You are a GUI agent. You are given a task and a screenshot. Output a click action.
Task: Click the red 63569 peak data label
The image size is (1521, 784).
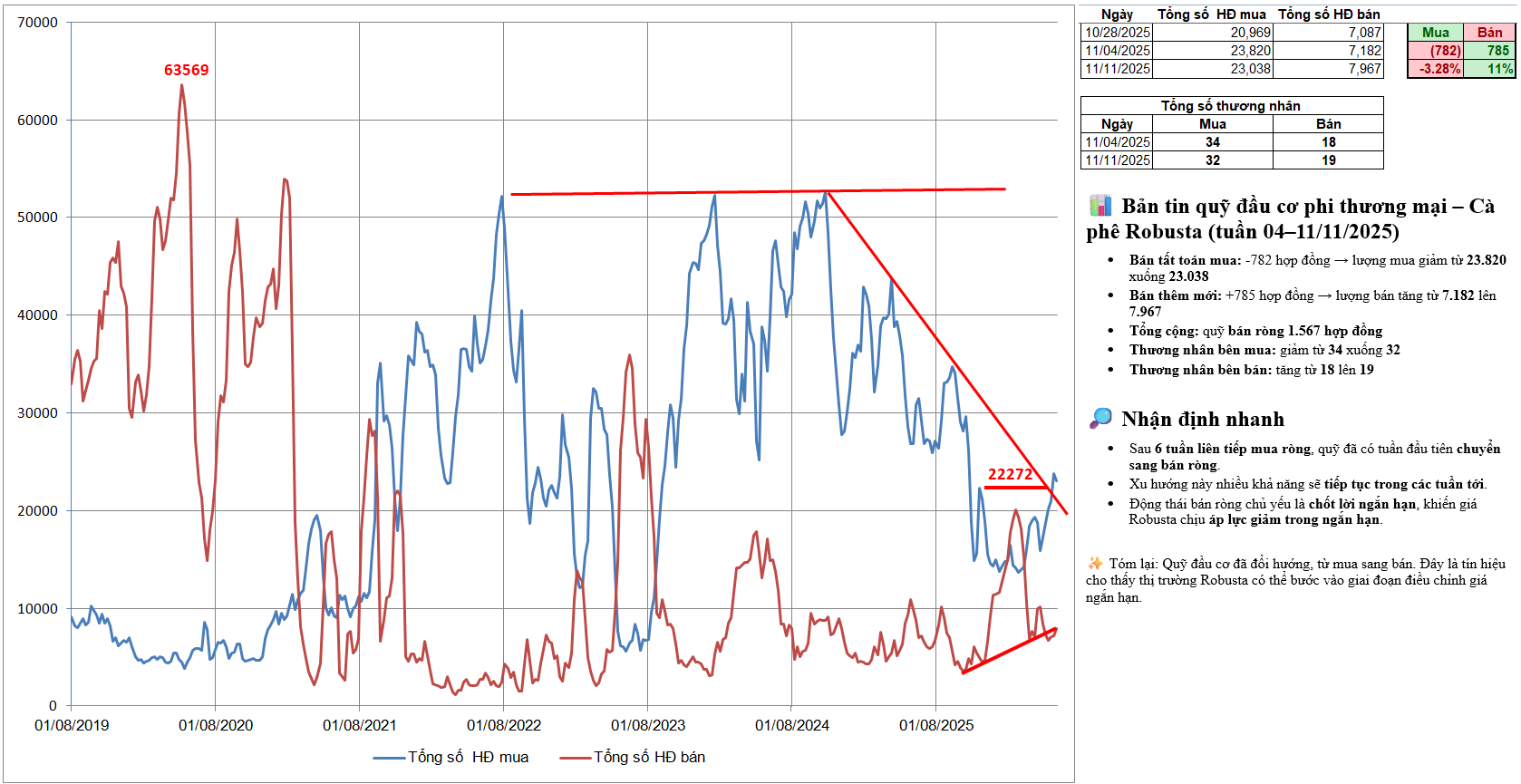(x=186, y=70)
